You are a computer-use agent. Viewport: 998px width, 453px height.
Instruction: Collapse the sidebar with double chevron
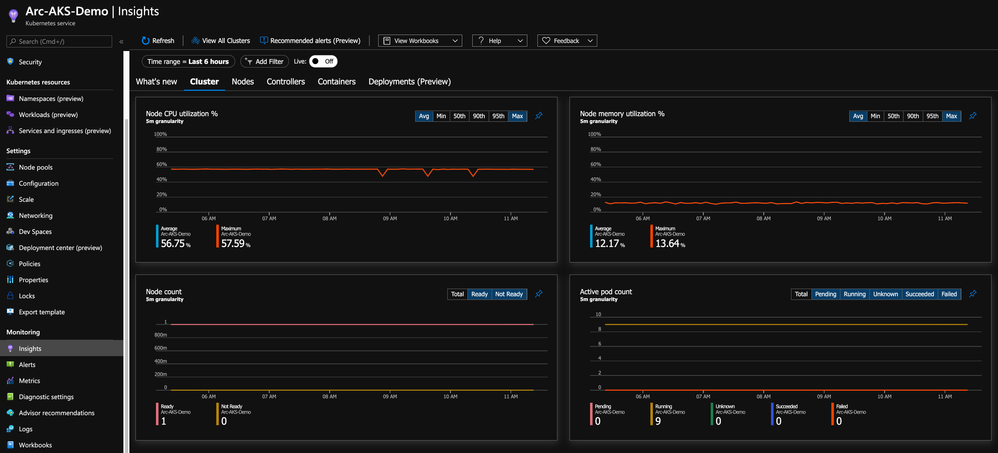(121, 41)
